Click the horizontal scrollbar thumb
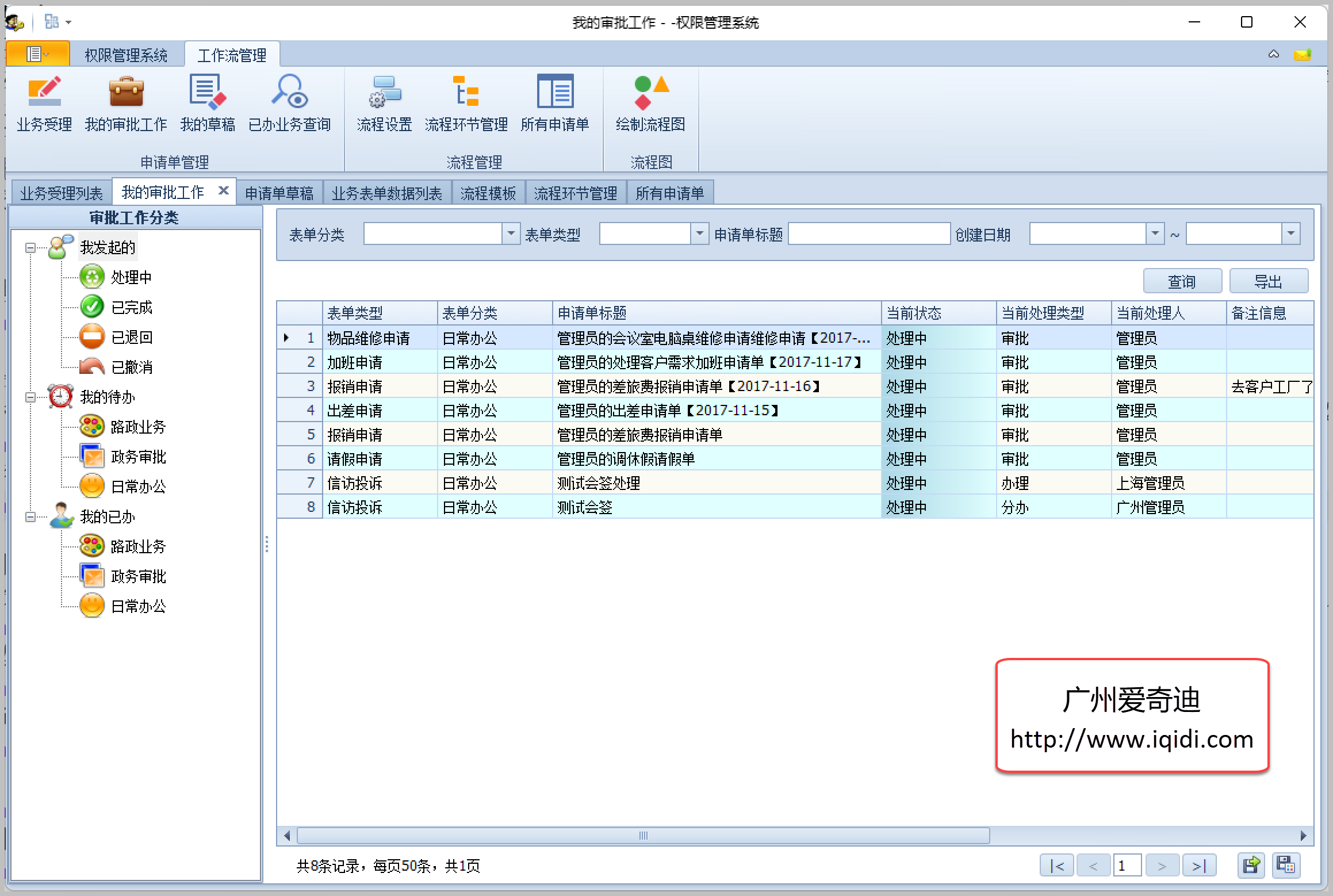The width and height of the screenshot is (1333, 896). [643, 836]
